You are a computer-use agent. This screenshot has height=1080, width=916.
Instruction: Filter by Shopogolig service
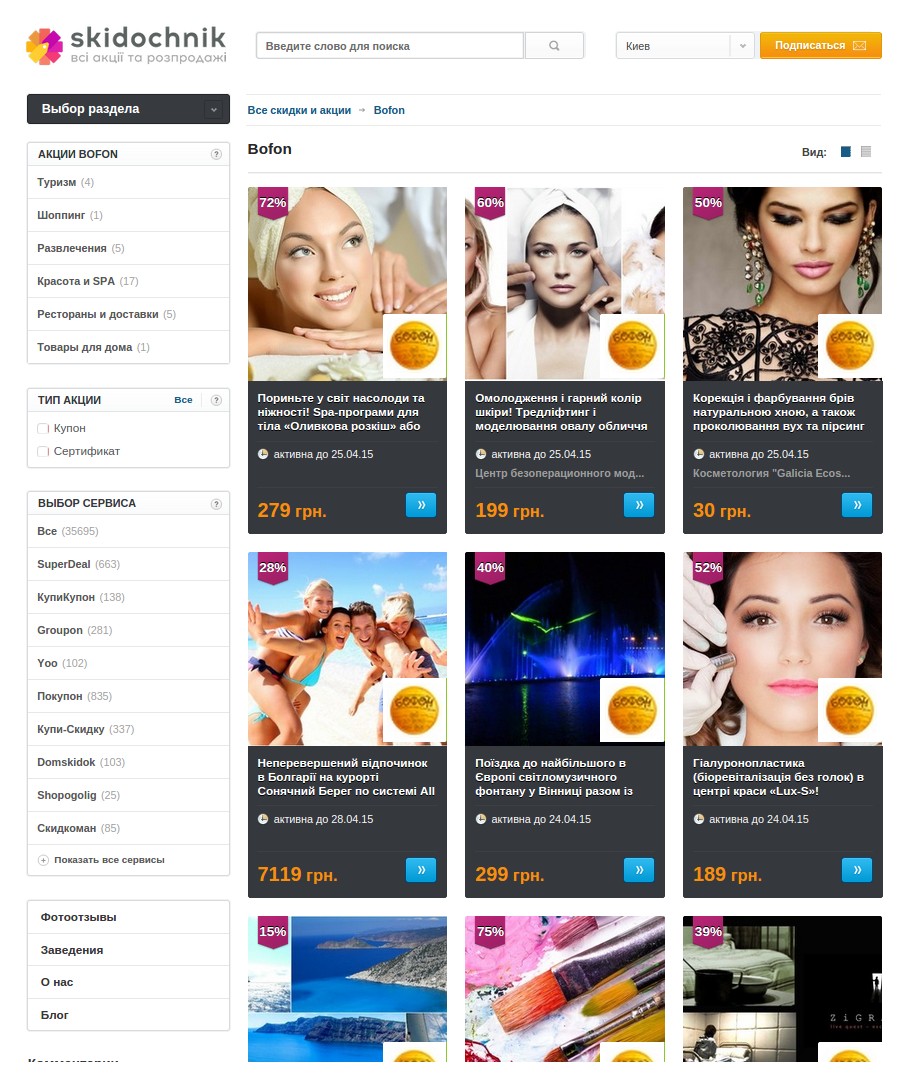[128, 796]
